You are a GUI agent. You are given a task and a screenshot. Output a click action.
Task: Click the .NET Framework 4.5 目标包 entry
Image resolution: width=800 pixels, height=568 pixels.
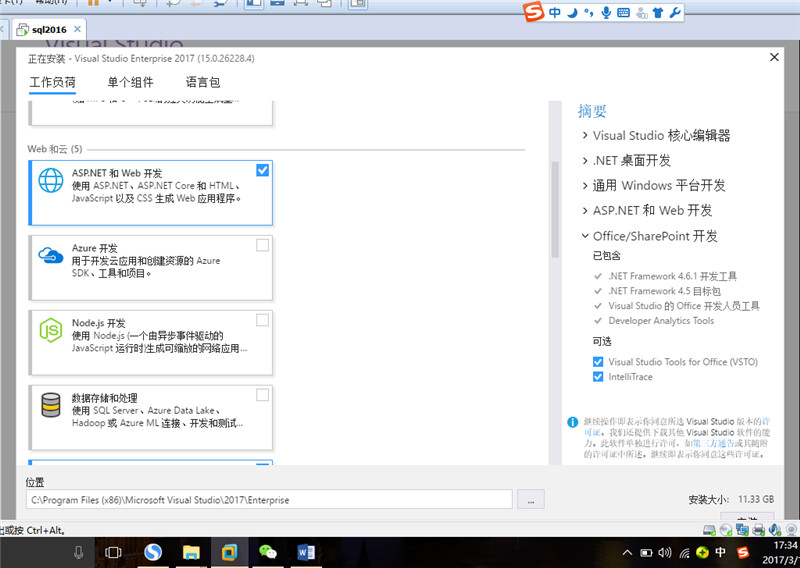664,291
